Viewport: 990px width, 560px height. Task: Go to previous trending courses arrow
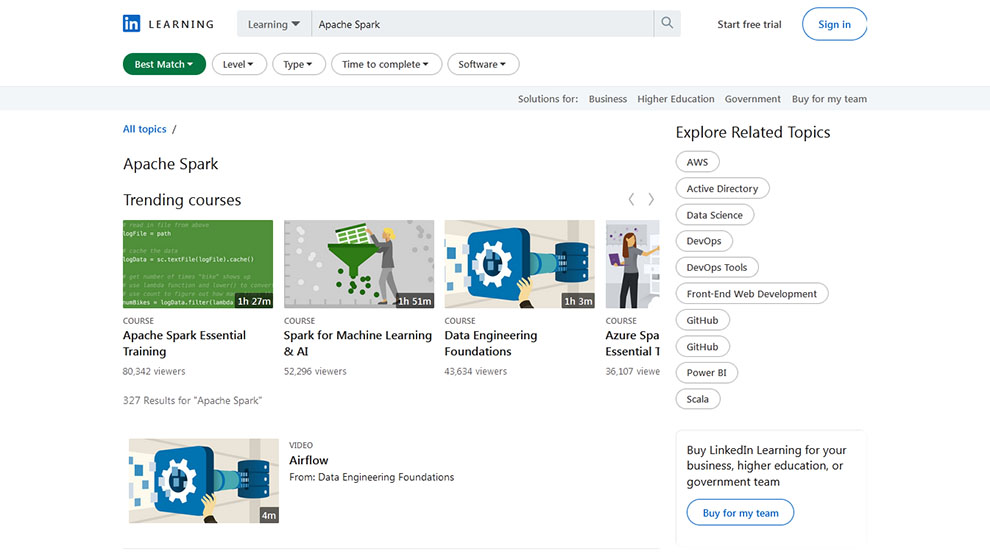631,200
